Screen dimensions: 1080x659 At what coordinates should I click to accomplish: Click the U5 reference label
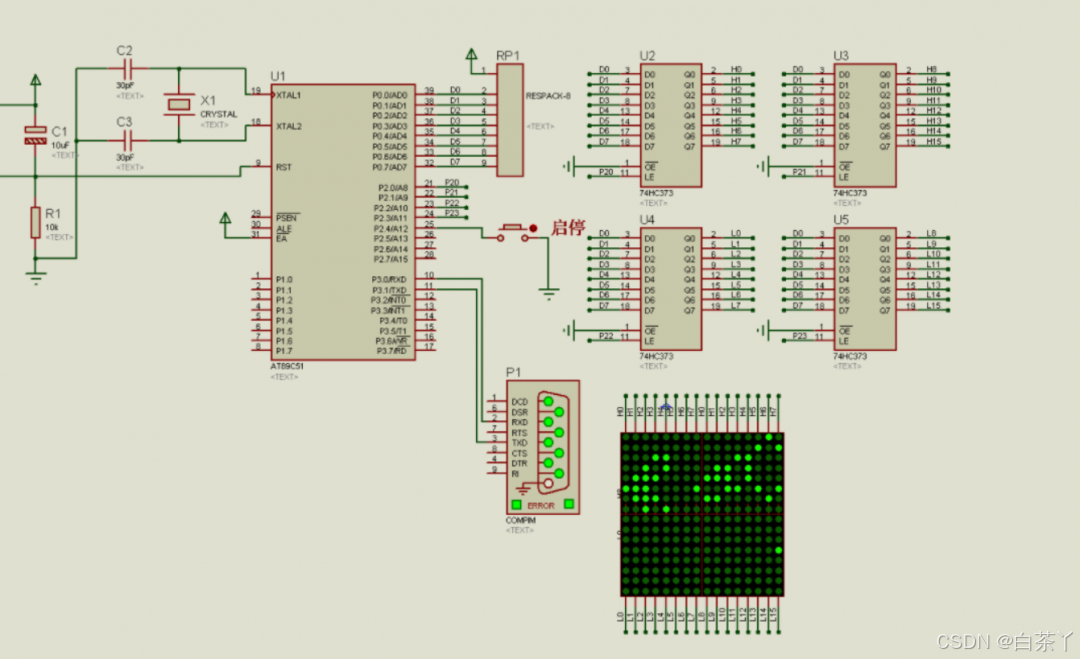coord(841,220)
